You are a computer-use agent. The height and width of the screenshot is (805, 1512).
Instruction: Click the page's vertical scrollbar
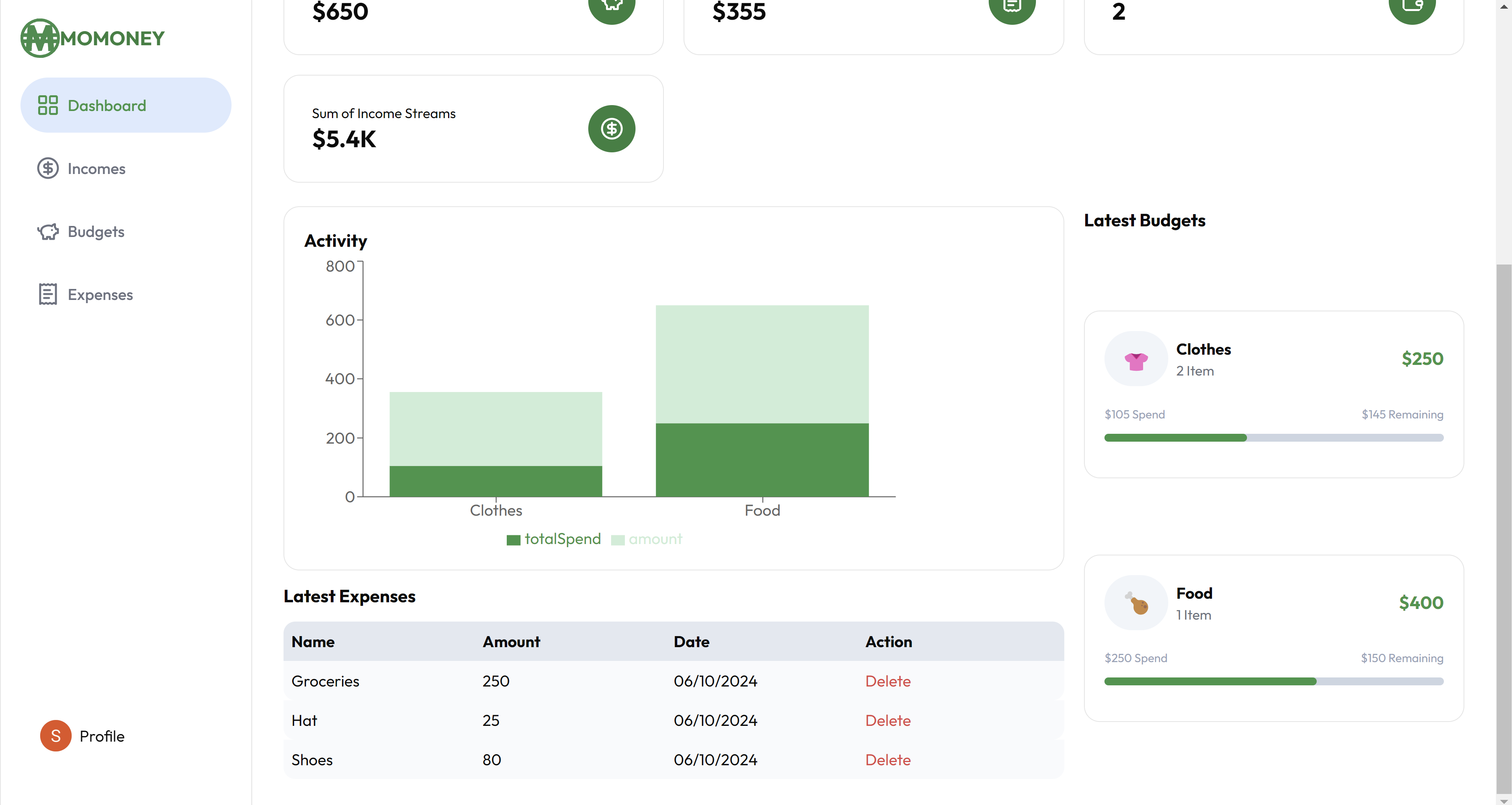tap(1503, 528)
